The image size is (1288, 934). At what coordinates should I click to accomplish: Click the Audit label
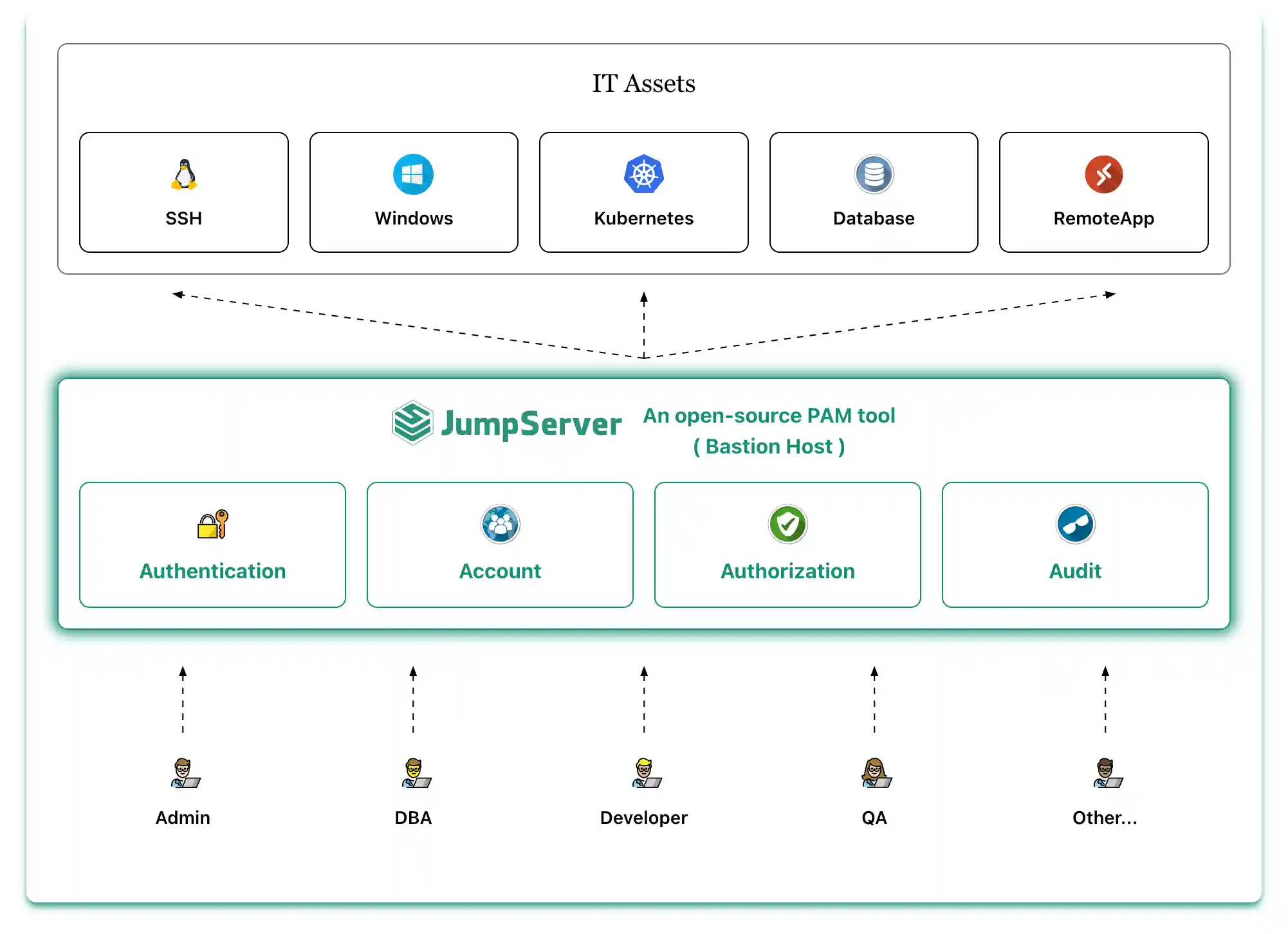point(1075,571)
